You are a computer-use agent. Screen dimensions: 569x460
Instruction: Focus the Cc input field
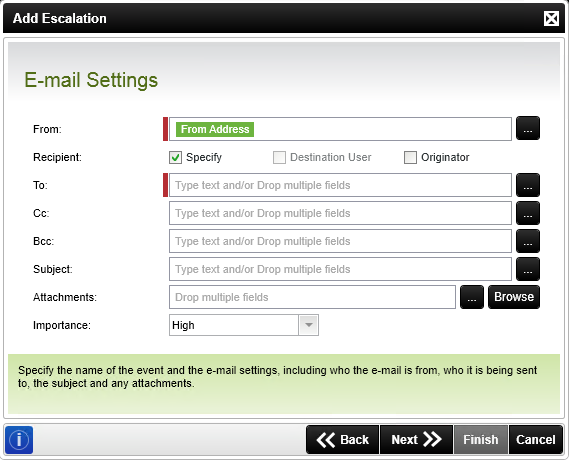click(x=340, y=213)
